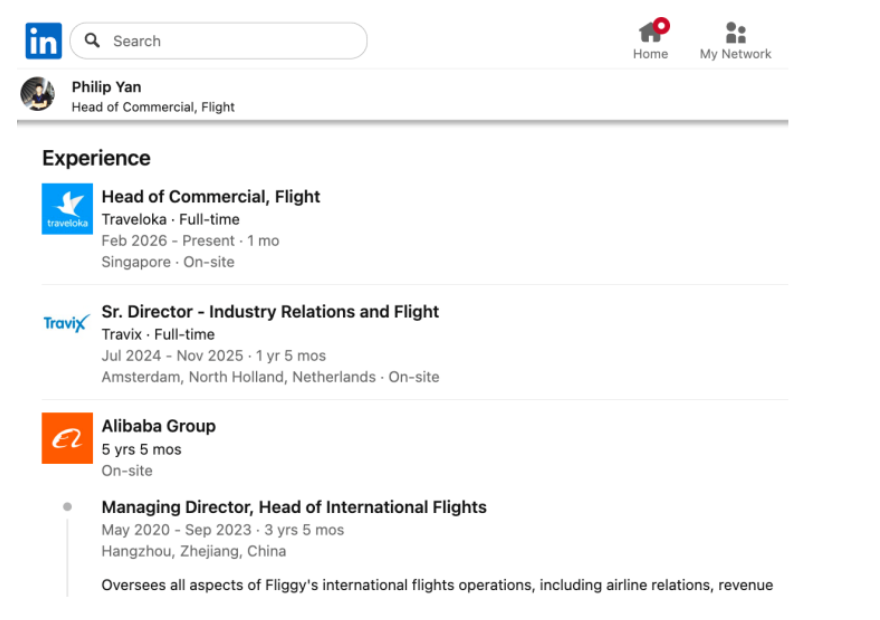Focus the Search input field
The image size is (880, 620).
pos(230,41)
